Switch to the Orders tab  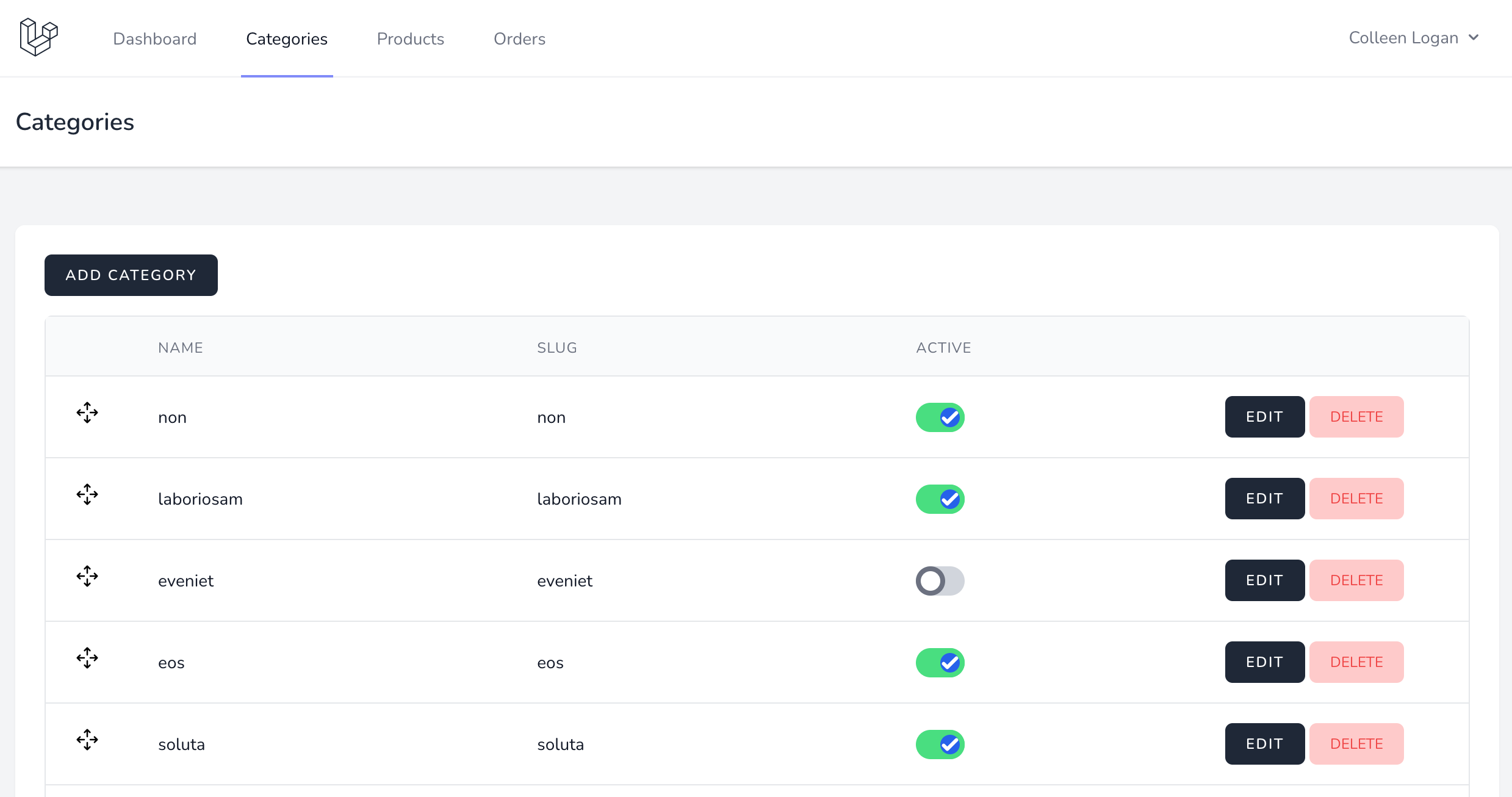(519, 39)
